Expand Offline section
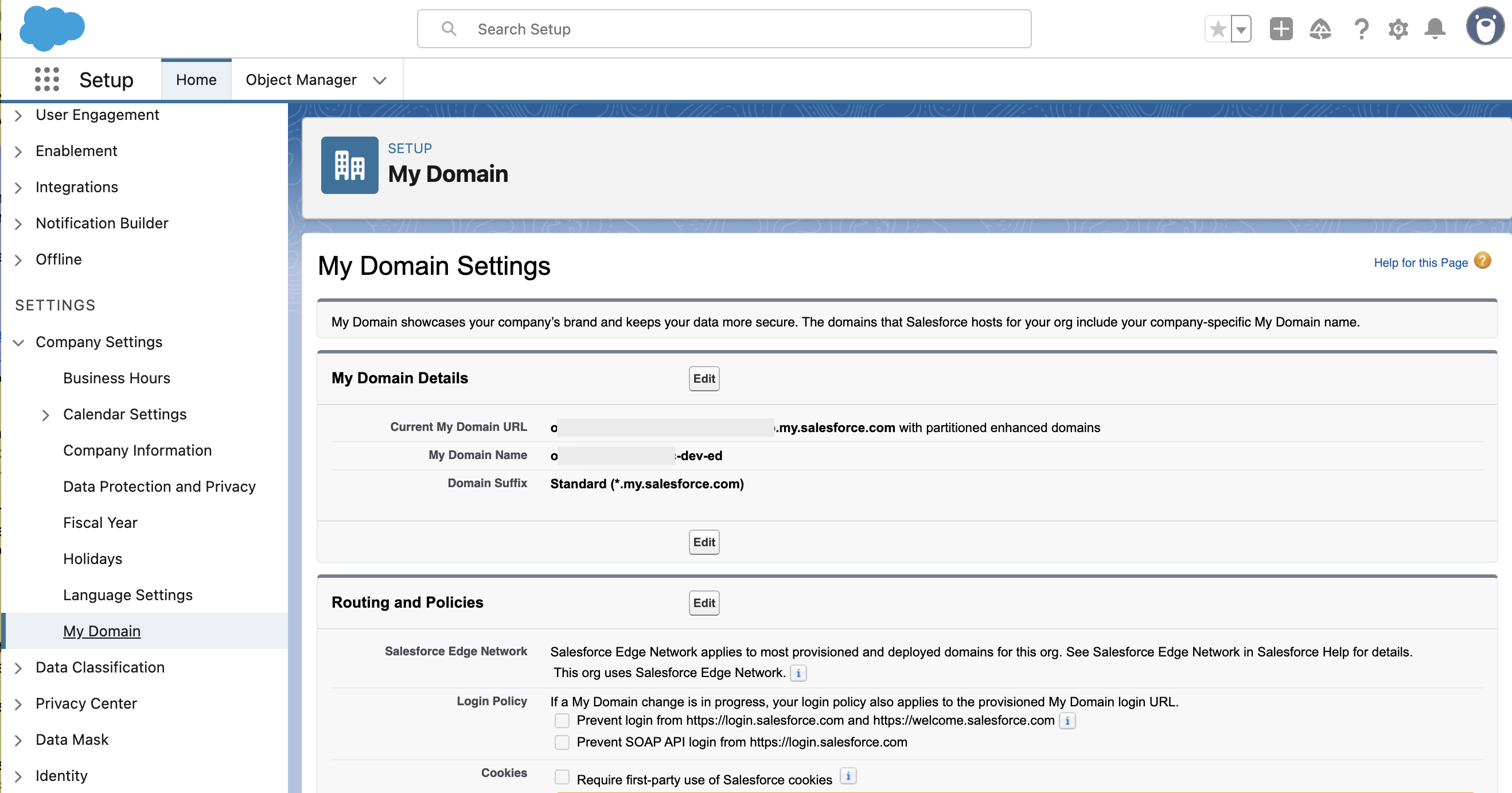Viewport: 1512px width, 793px height. point(18,260)
